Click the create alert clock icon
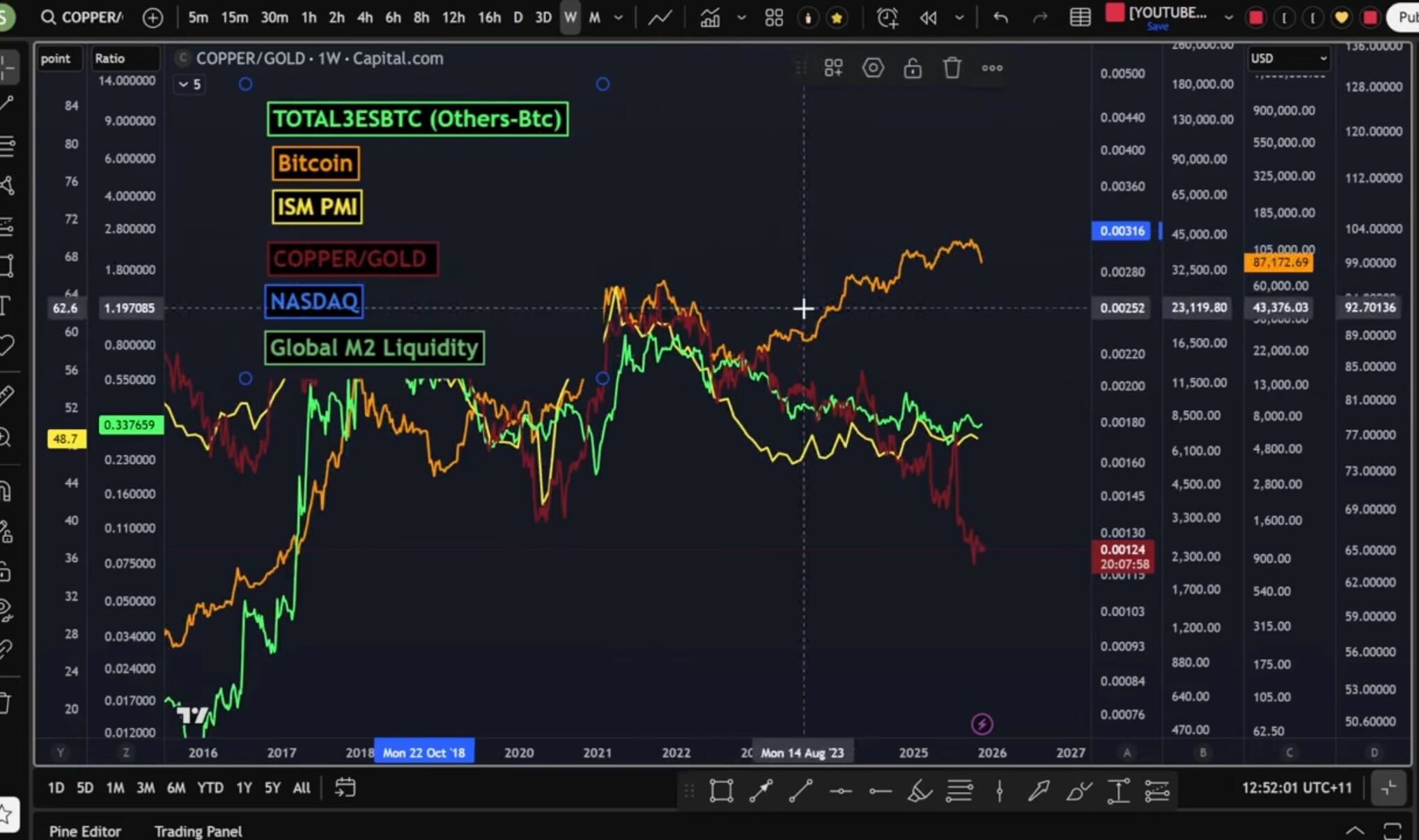Viewport: 1419px width, 840px height. (887, 17)
